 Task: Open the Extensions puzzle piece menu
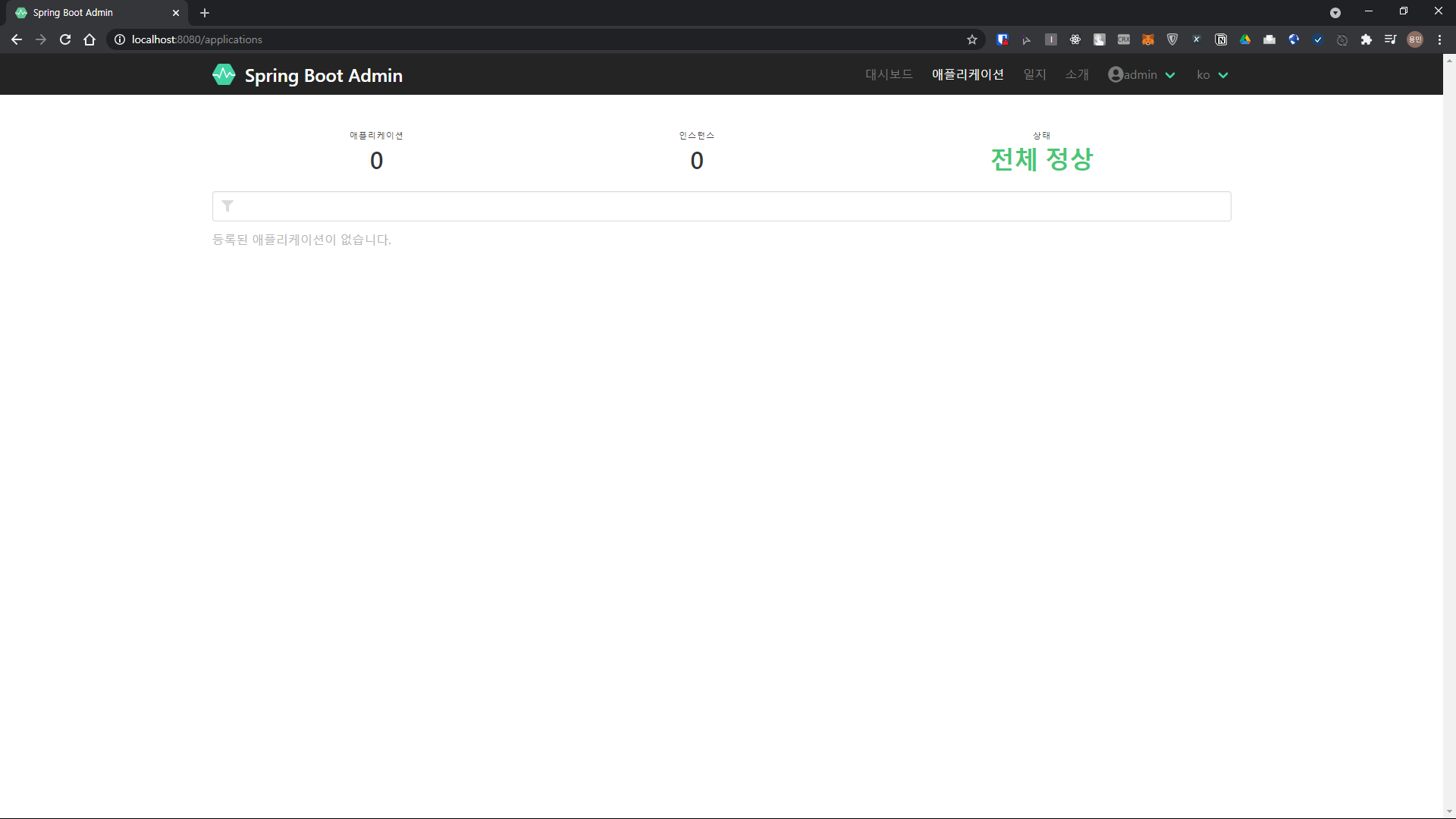[1367, 39]
